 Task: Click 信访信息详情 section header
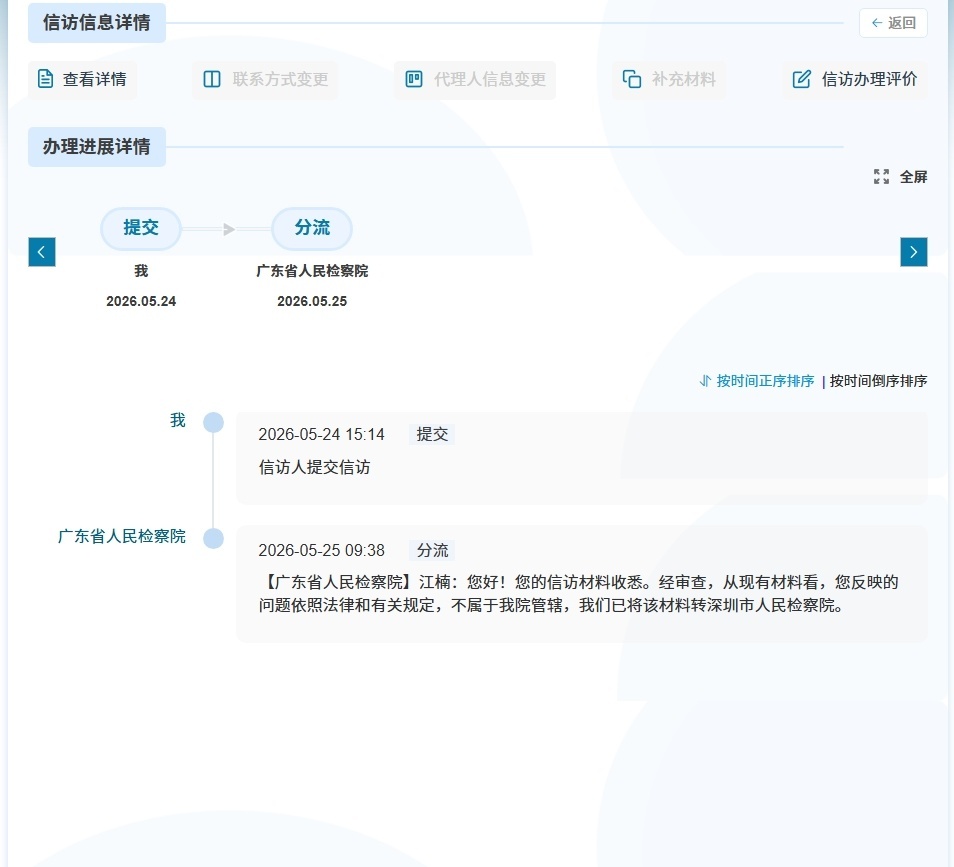[x=97, y=23]
